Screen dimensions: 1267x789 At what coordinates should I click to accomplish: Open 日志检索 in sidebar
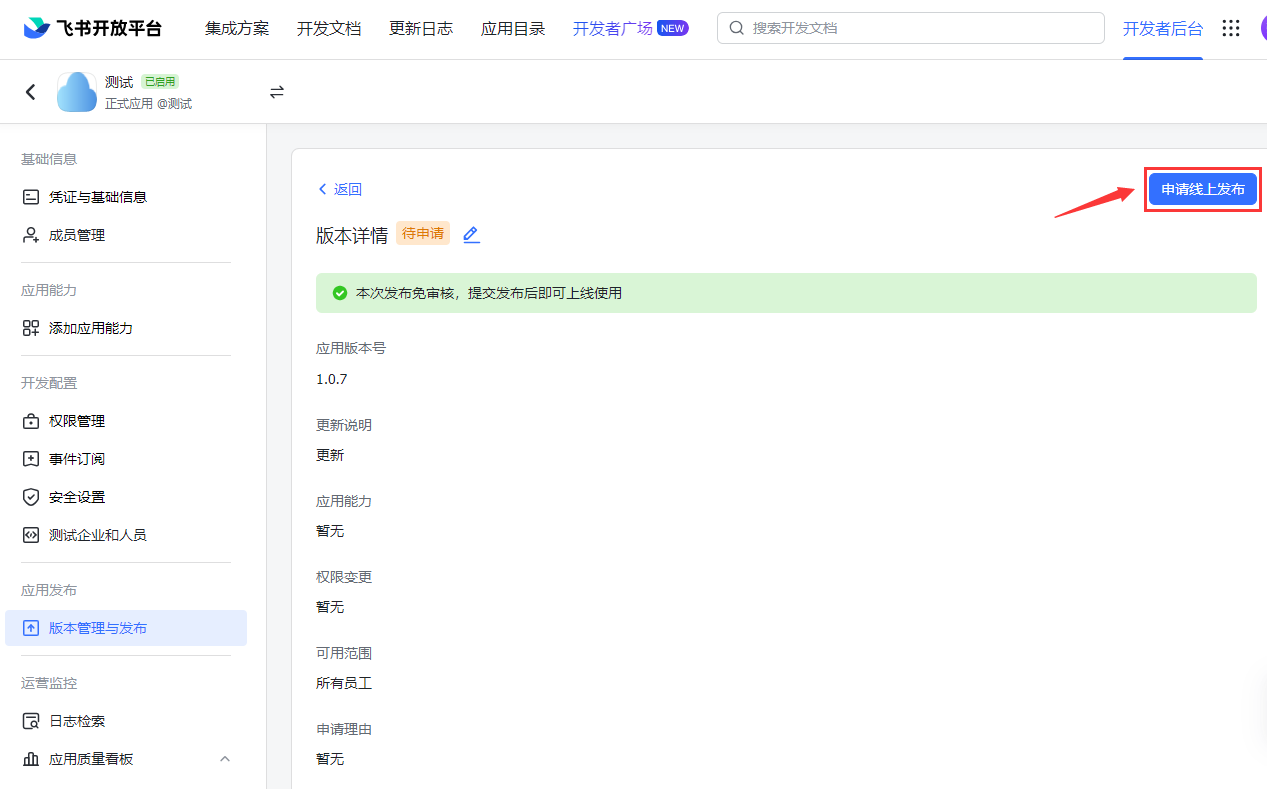click(x=76, y=721)
